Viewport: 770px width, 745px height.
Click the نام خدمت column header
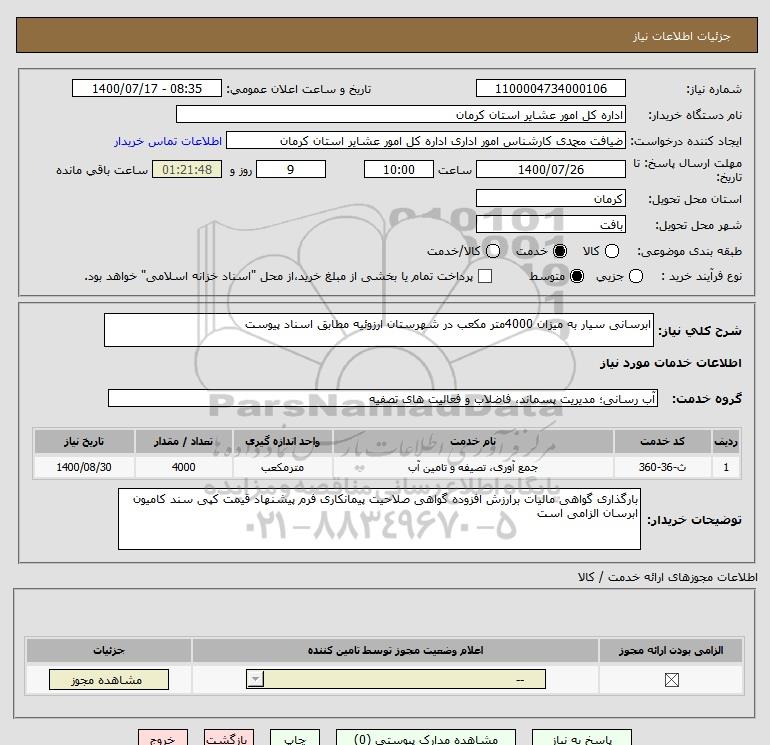coord(473,441)
